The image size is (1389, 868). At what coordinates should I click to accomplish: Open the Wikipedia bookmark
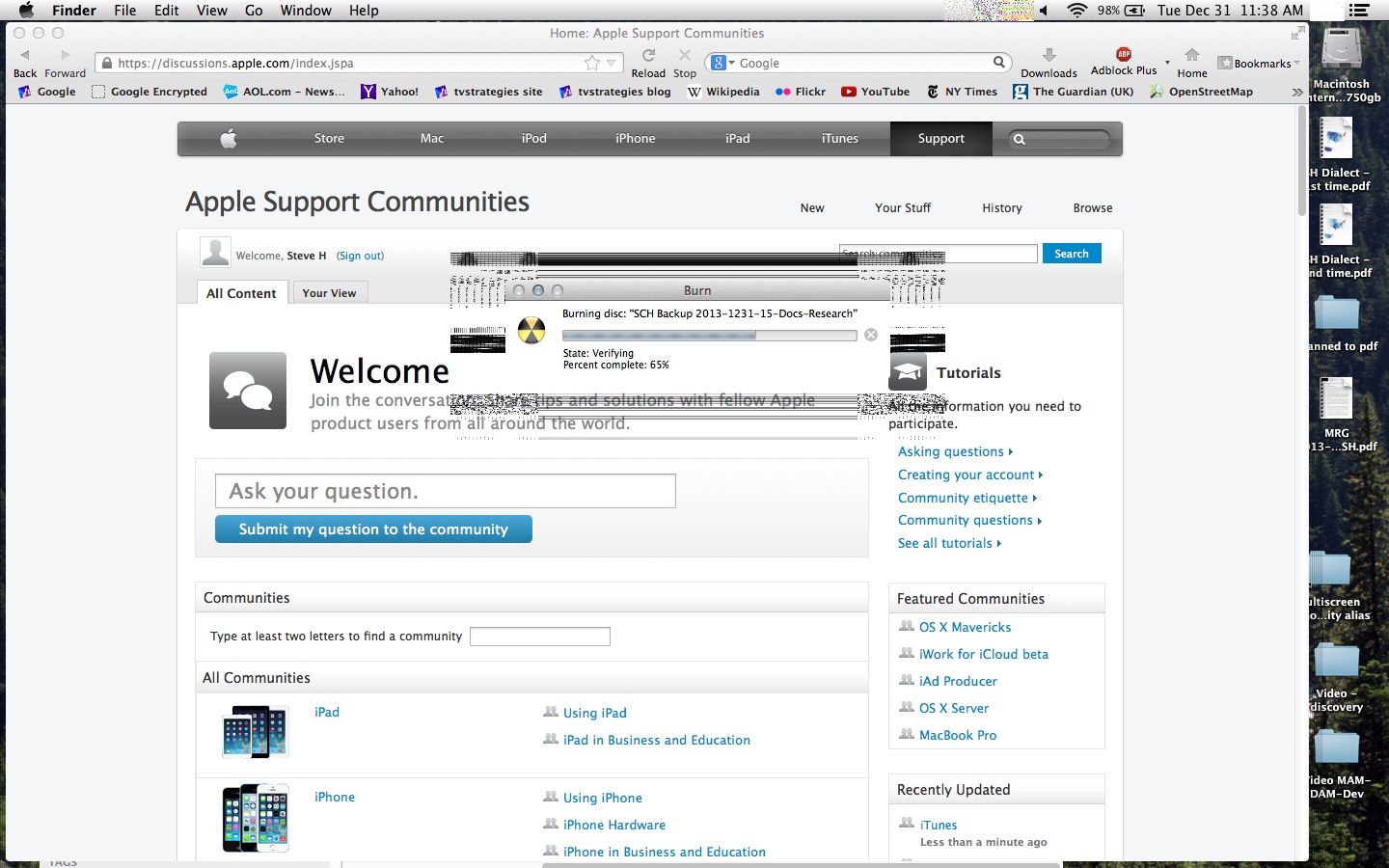(x=723, y=92)
